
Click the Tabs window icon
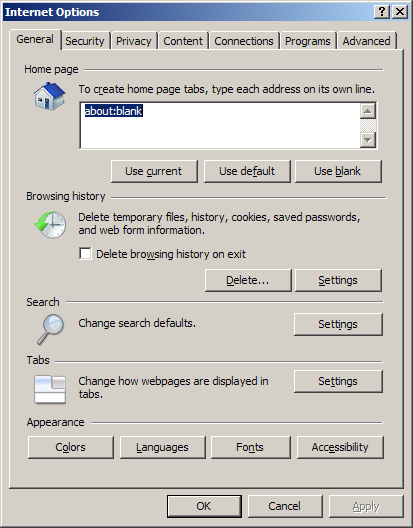point(50,389)
